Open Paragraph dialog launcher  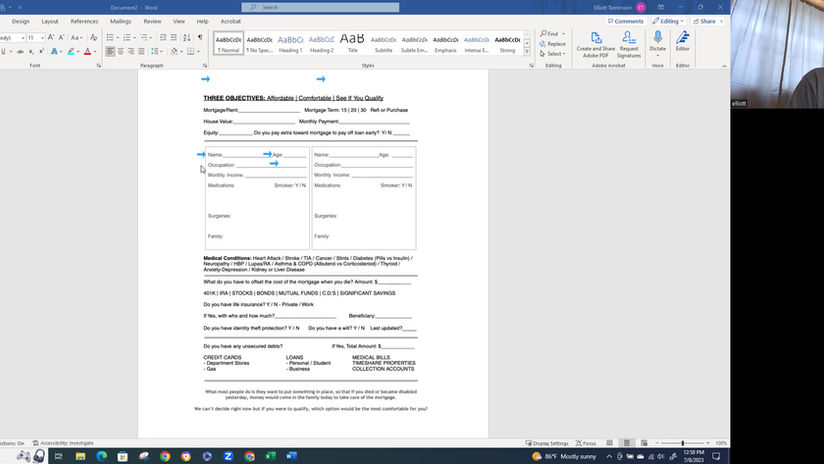(205, 66)
